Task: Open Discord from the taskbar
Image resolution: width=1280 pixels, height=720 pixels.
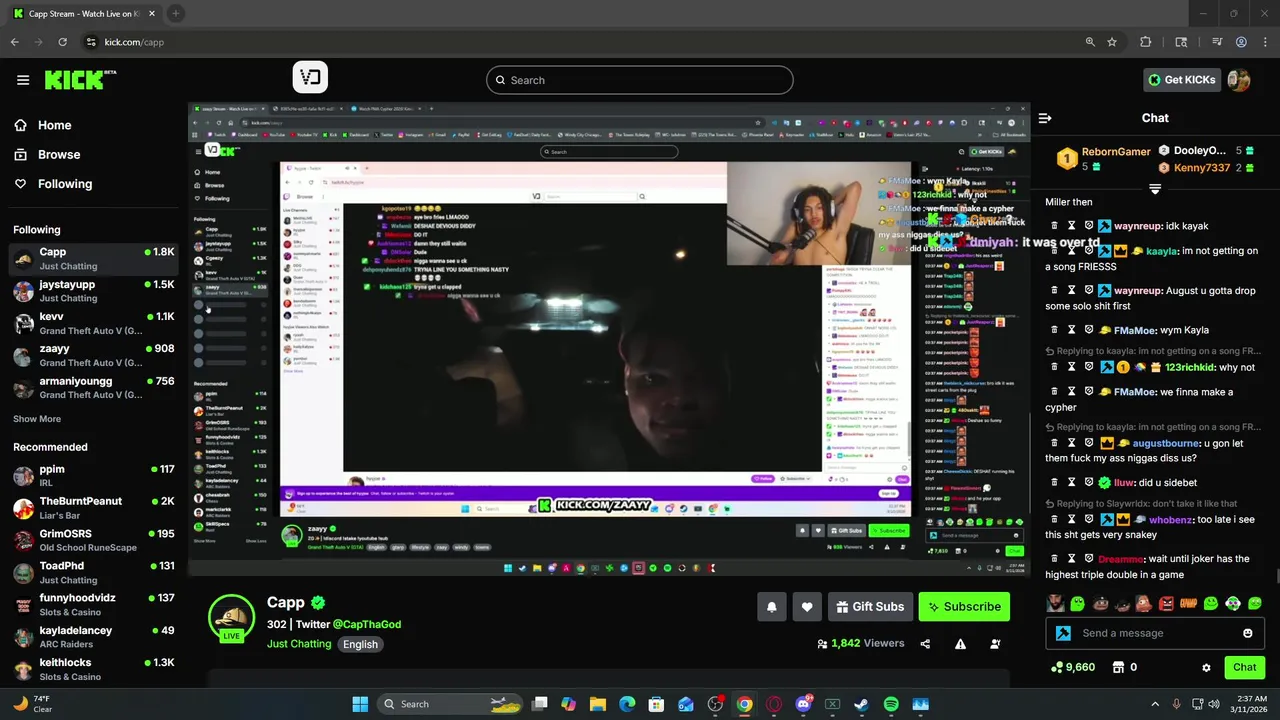Action: pos(803,704)
